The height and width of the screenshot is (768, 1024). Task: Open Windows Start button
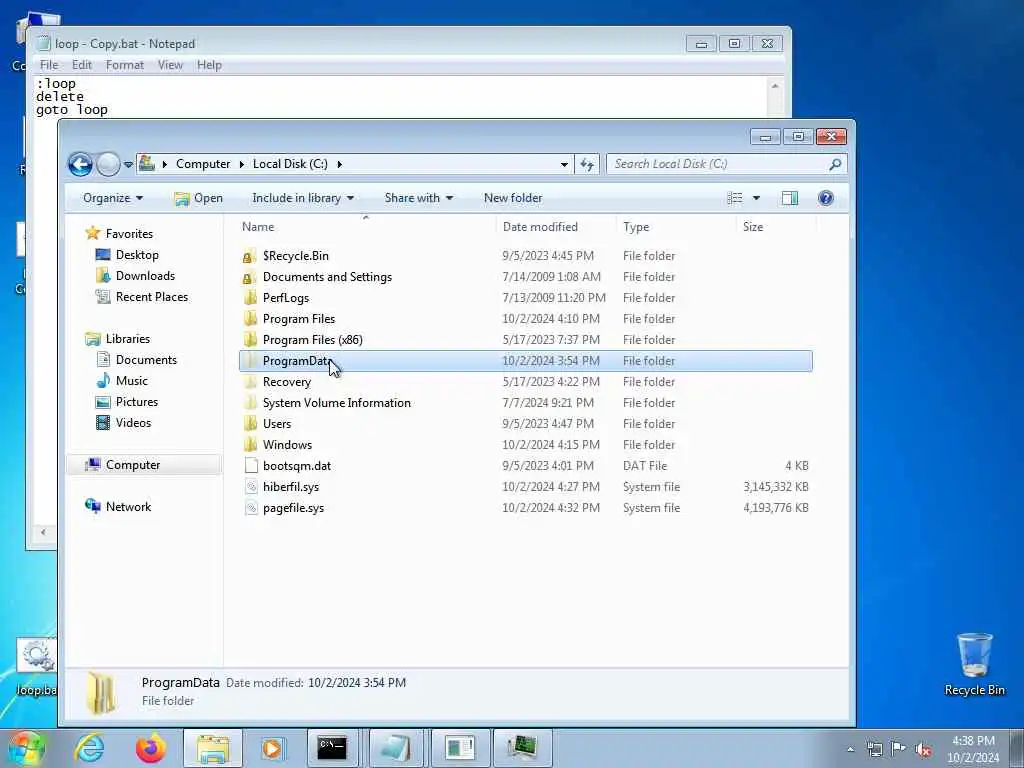pos(26,748)
